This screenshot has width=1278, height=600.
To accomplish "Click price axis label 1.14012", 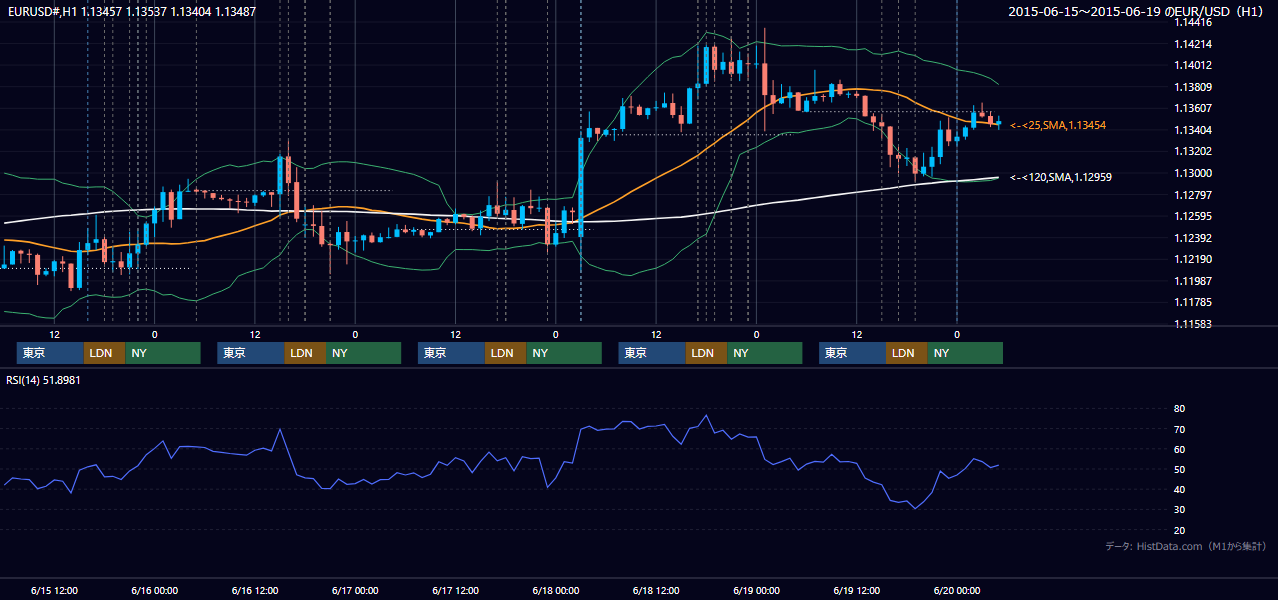I will pos(1192,65).
